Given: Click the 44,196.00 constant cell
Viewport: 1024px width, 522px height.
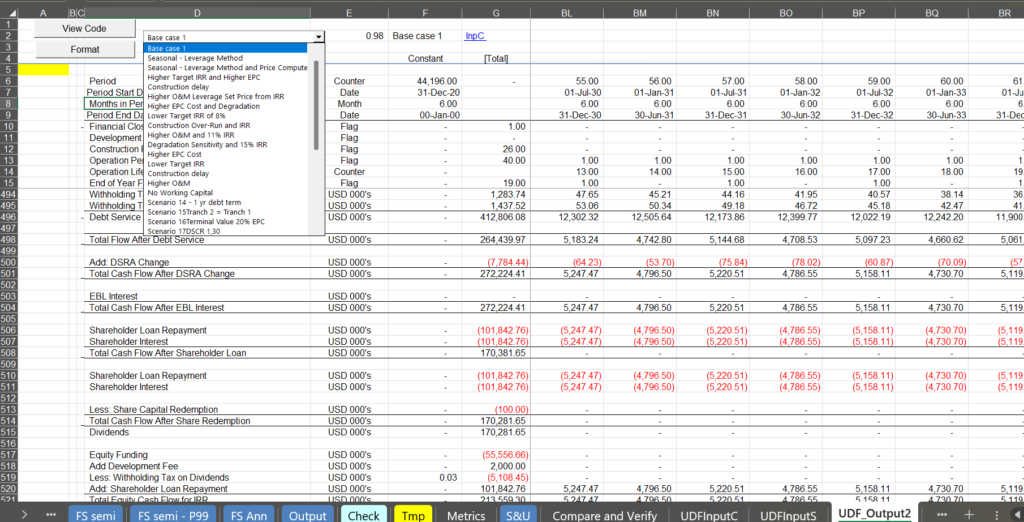Looking at the screenshot, I should [425, 81].
